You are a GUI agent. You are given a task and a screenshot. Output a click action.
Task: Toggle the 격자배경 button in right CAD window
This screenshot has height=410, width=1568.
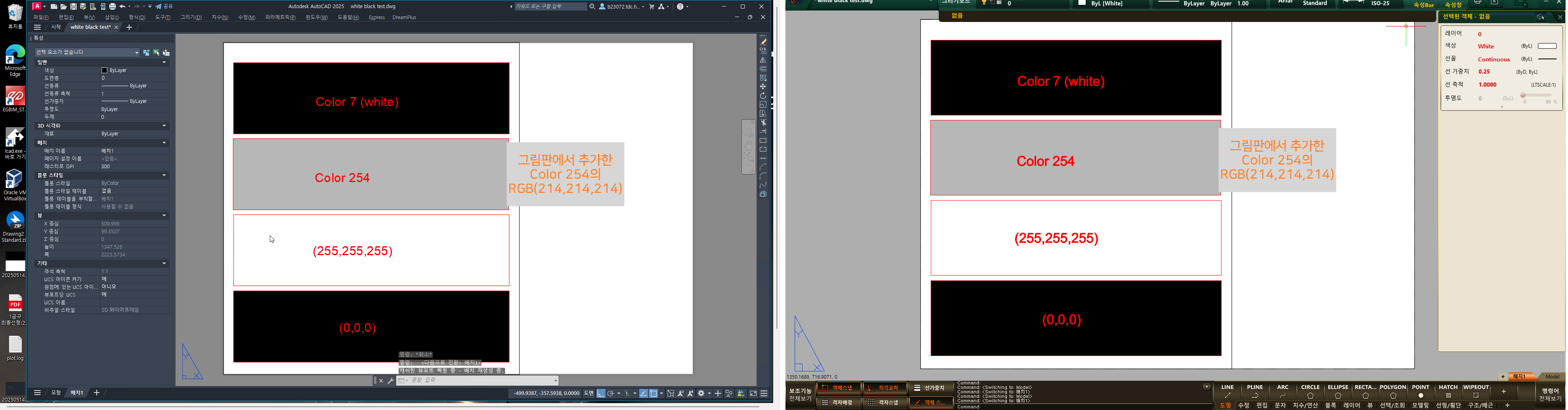(x=839, y=403)
